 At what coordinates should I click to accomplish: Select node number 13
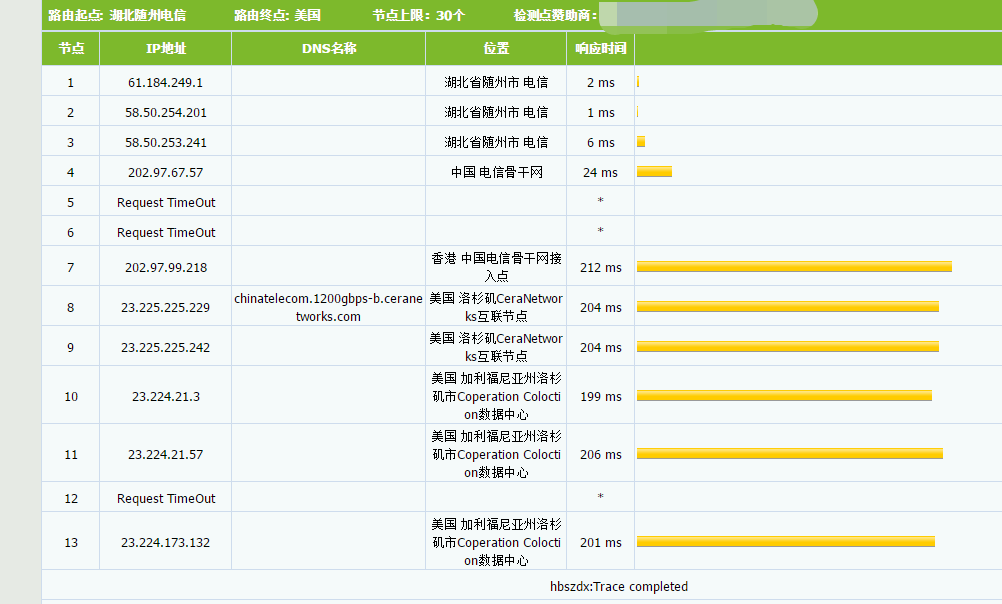71,543
